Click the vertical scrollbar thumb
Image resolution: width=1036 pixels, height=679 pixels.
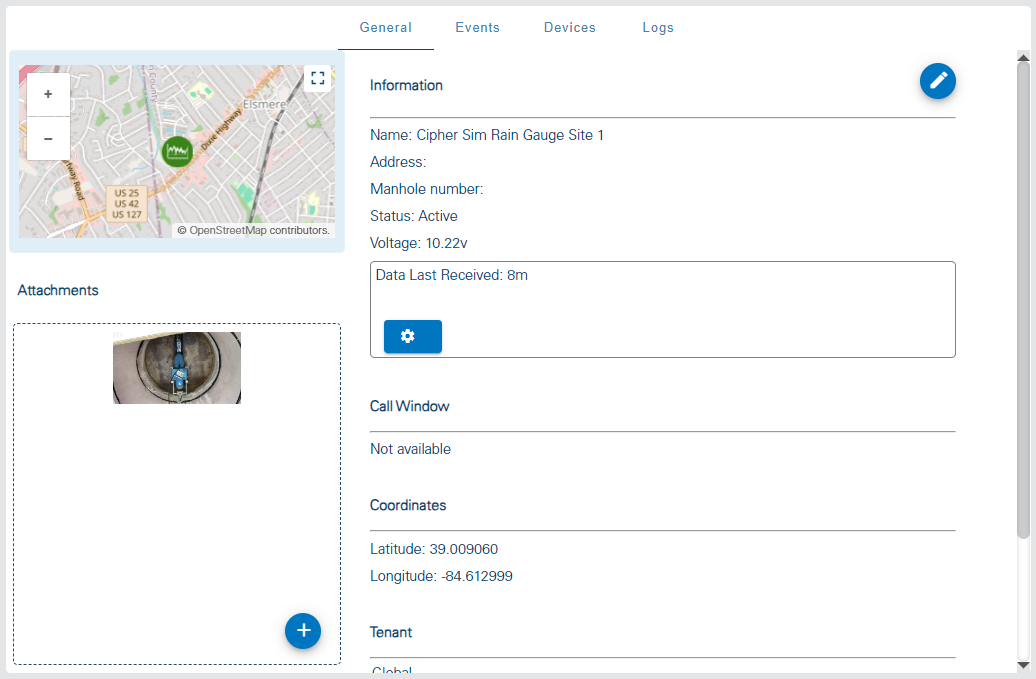(x=1023, y=301)
